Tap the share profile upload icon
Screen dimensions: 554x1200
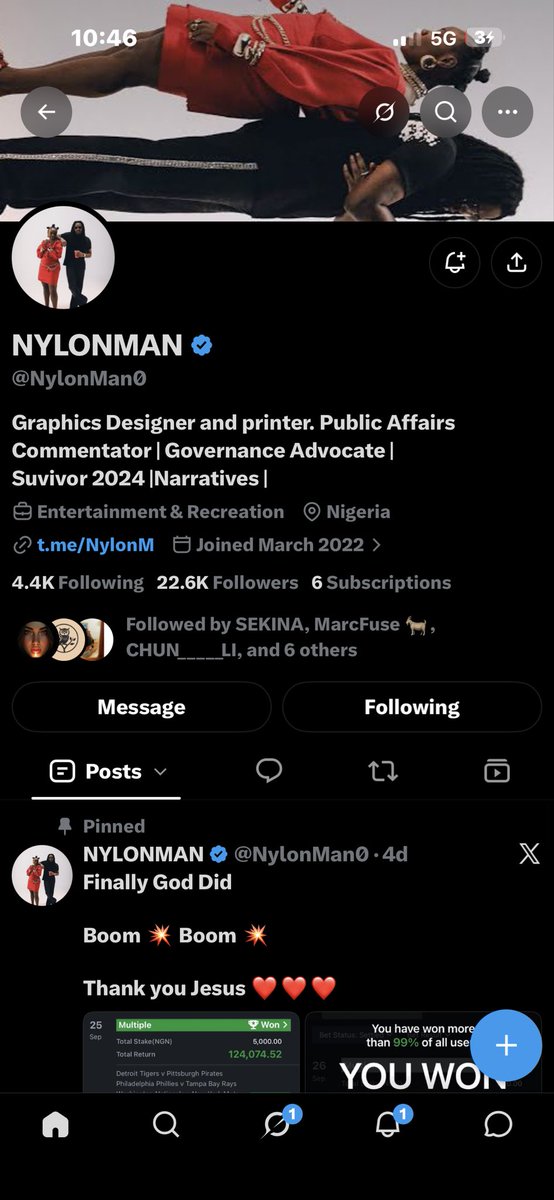tap(516, 262)
